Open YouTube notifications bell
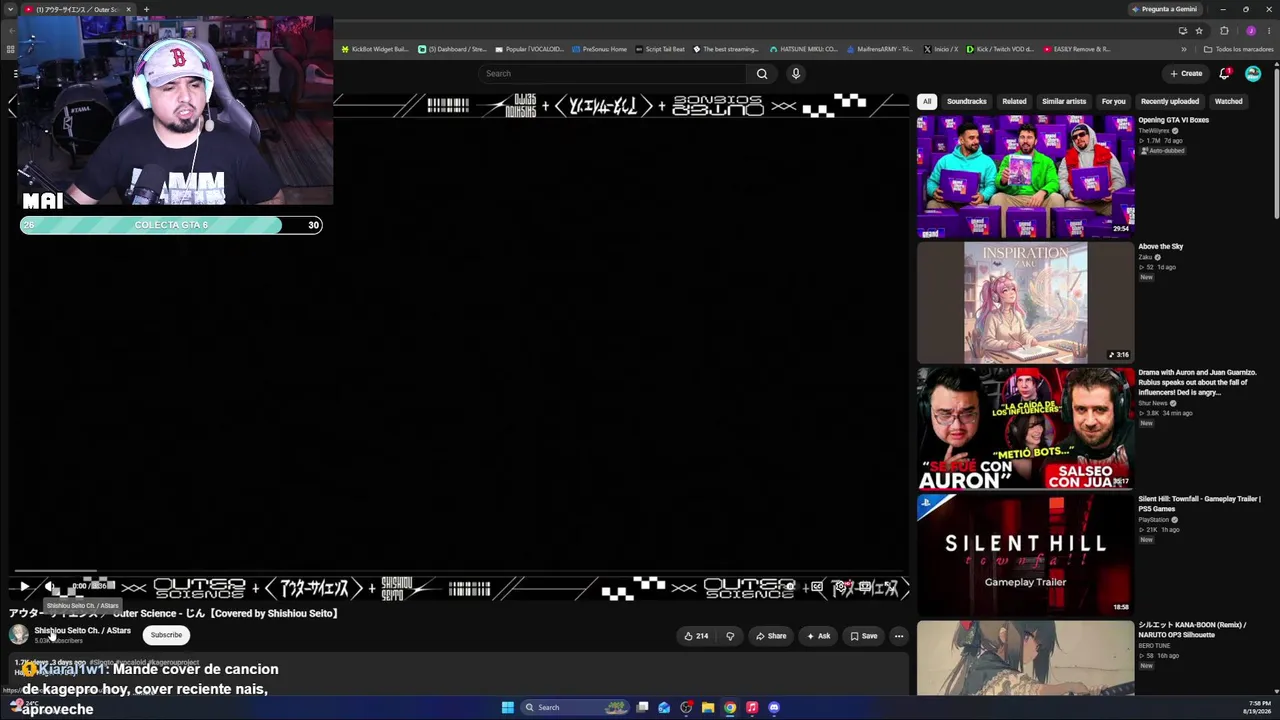The width and height of the screenshot is (1280, 720). [x=1225, y=73]
